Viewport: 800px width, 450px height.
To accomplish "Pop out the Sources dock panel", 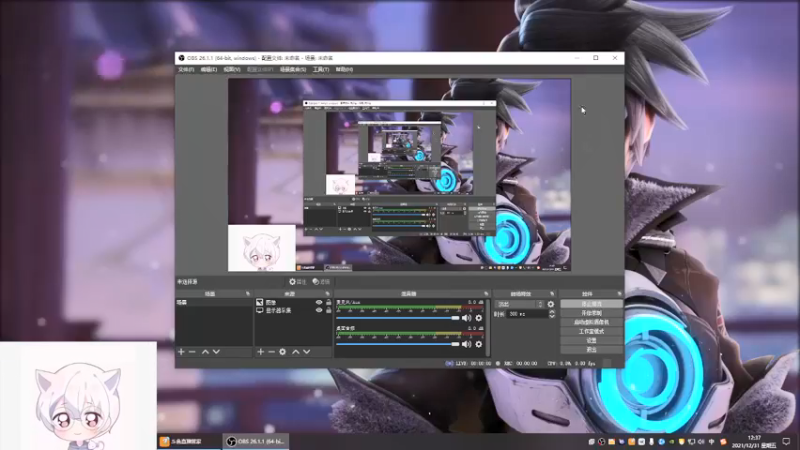I will tap(328, 294).
